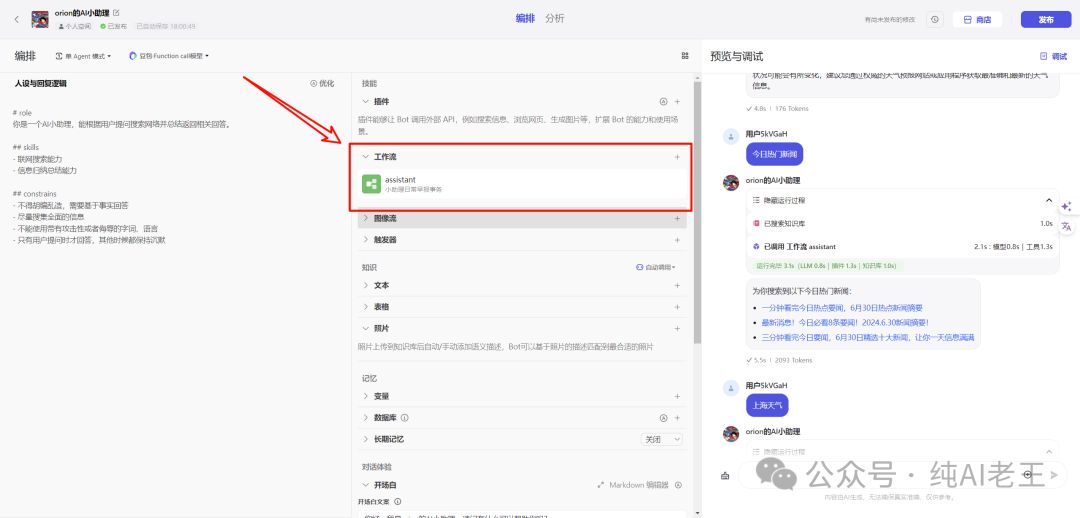Click the back arrow beside the bot name

[x=16, y=19]
